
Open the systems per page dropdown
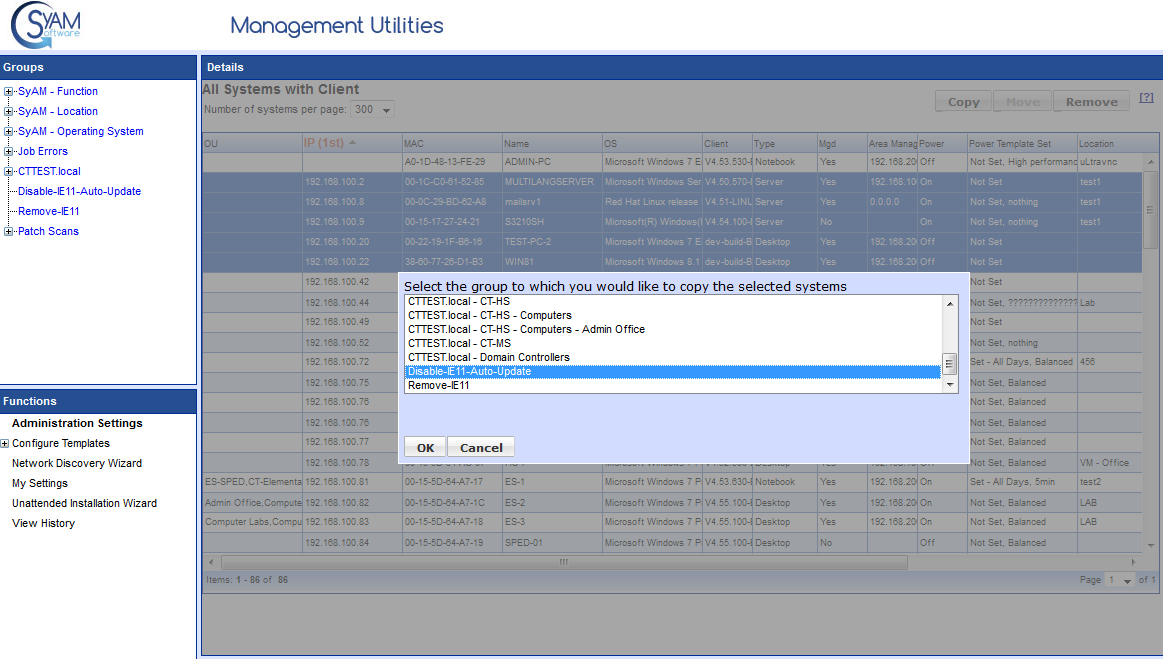(373, 109)
